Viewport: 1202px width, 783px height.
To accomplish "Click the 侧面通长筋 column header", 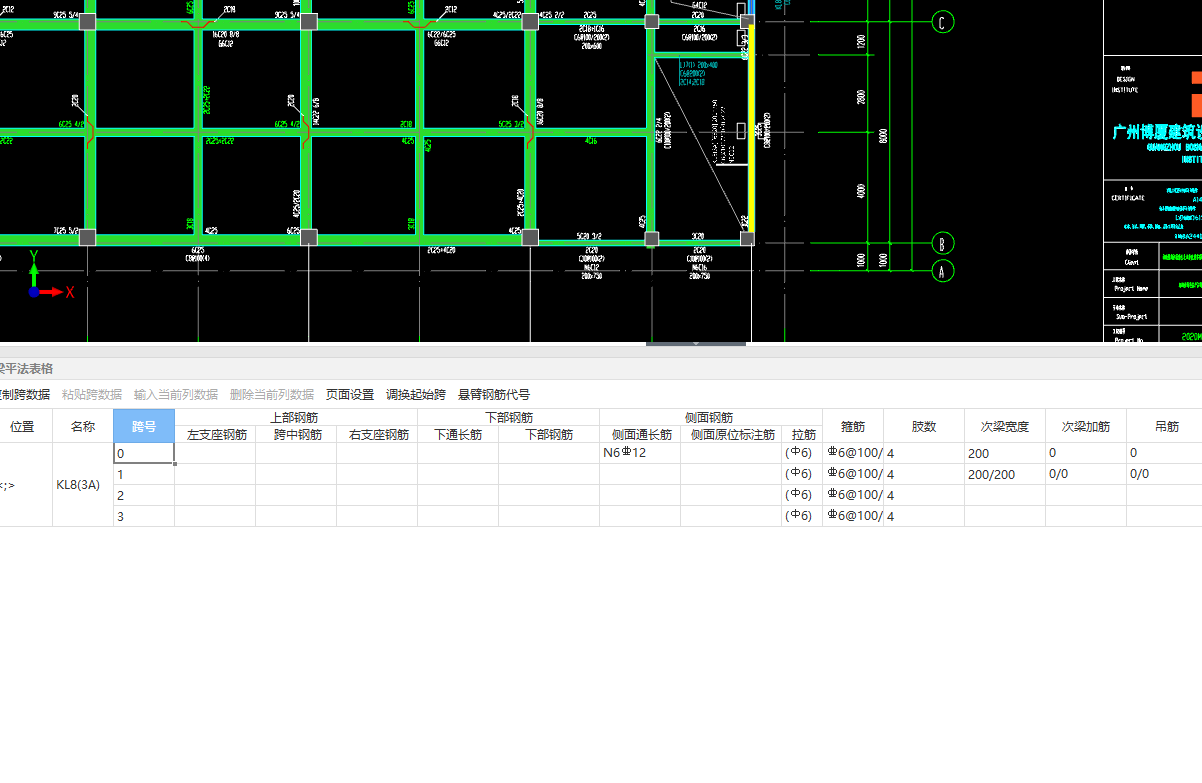I will coord(641,434).
